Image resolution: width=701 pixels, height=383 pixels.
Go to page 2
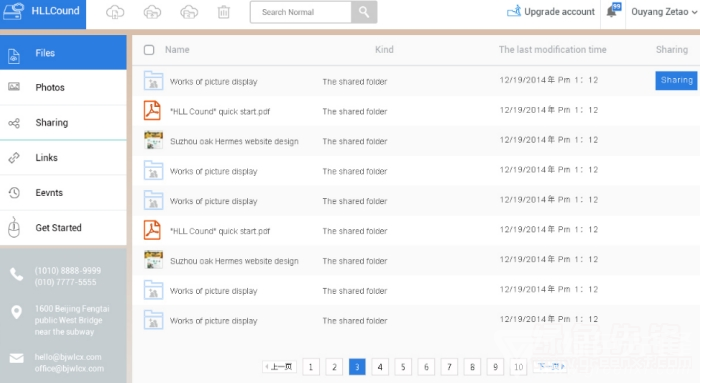(334, 367)
